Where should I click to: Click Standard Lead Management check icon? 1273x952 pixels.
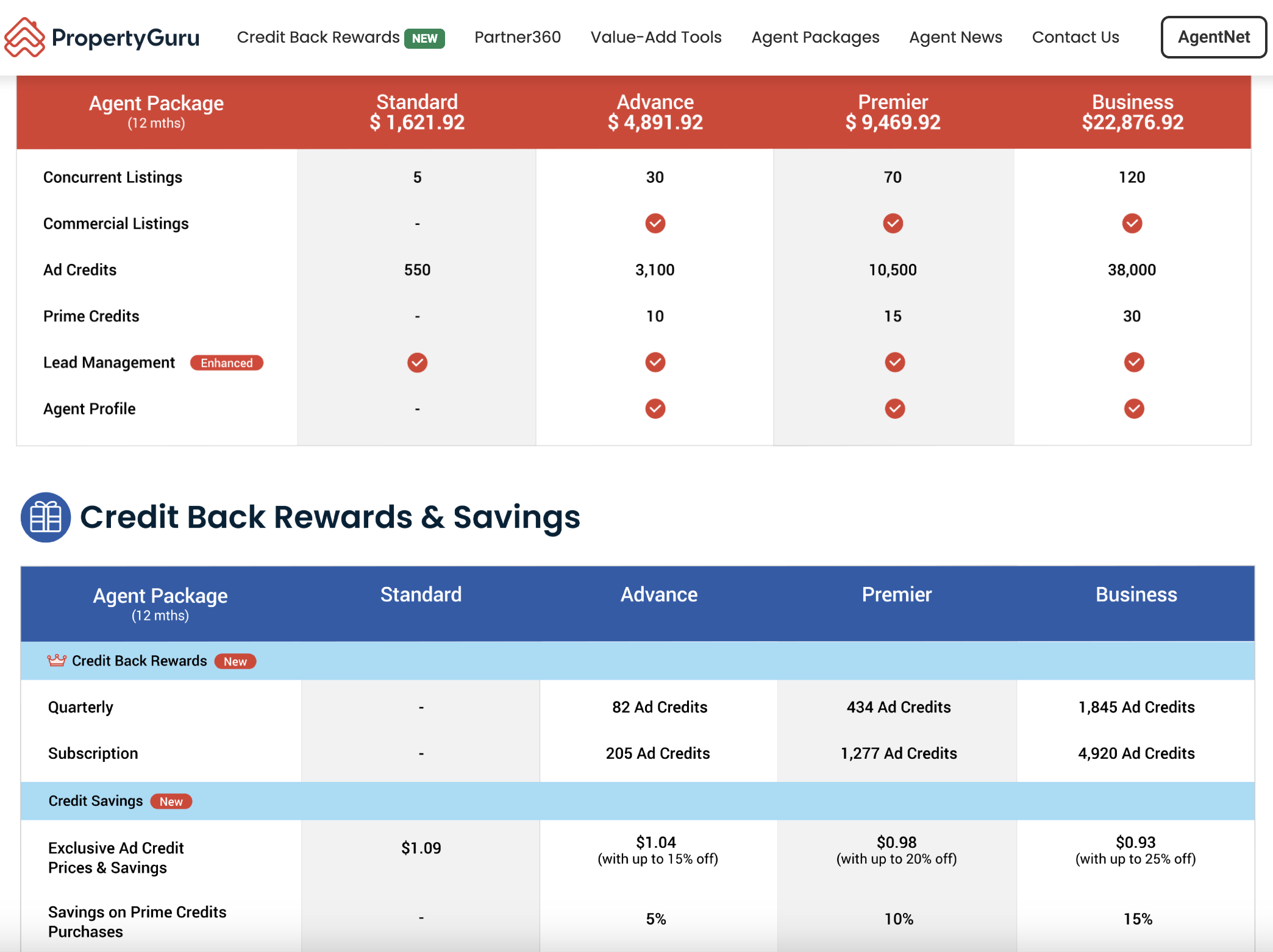point(417,363)
